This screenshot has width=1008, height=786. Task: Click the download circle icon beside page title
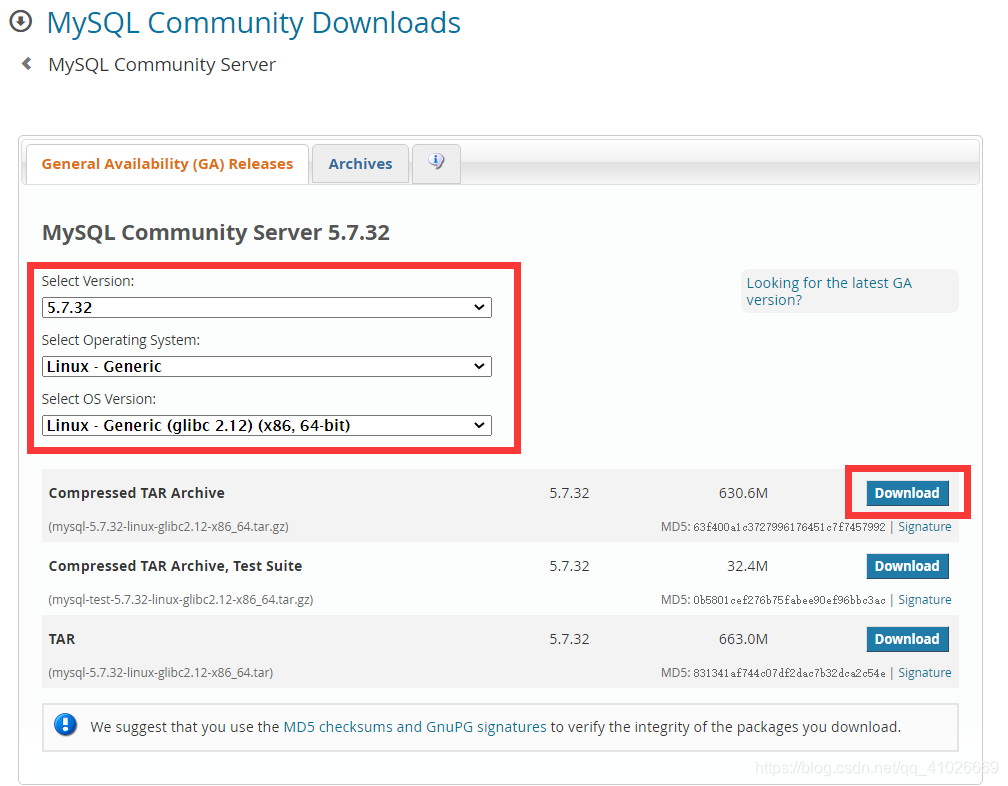[21, 21]
